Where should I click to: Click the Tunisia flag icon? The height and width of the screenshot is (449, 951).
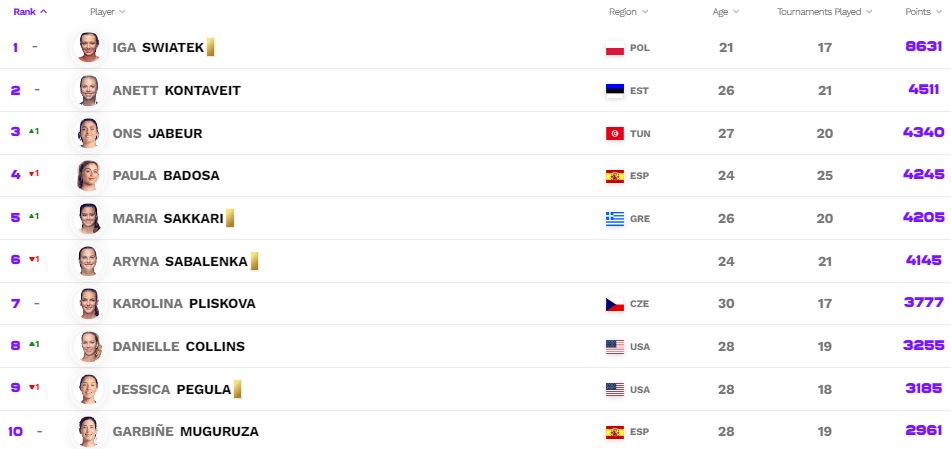coord(615,133)
